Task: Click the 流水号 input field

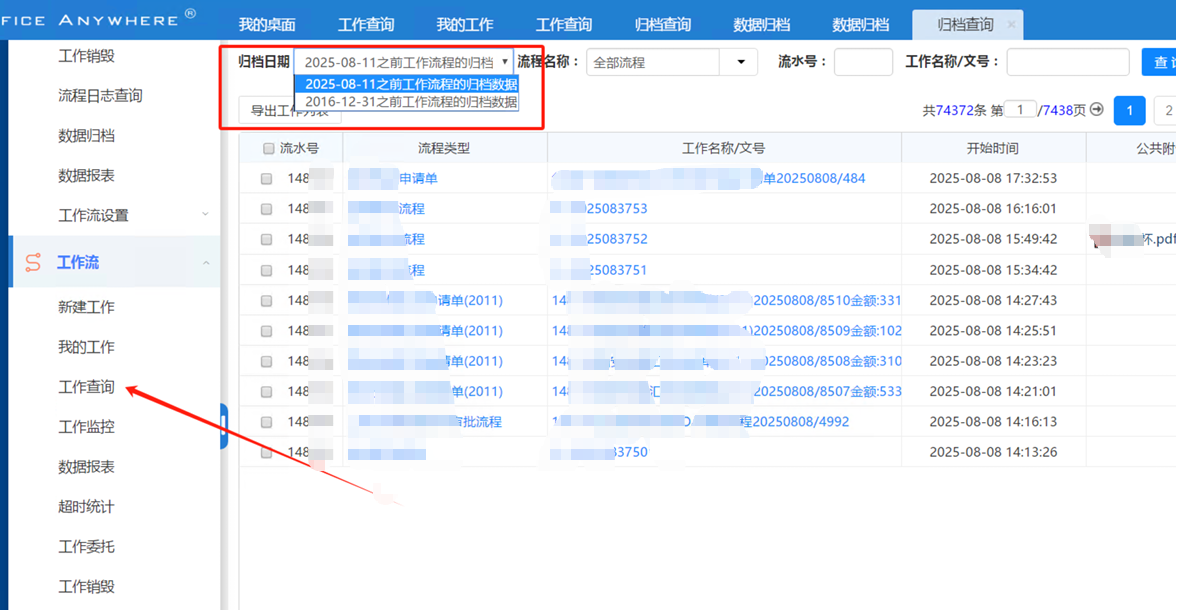Action: tap(863, 62)
